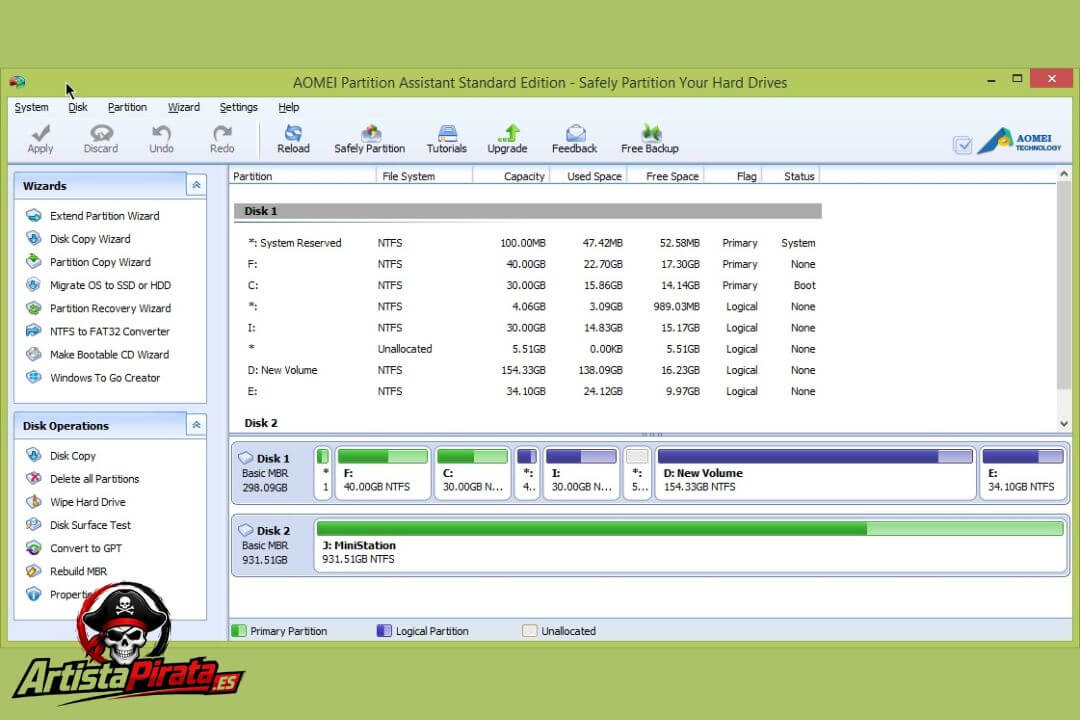The height and width of the screenshot is (720, 1080).
Task: Open the Help menu
Action: (289, 107)
